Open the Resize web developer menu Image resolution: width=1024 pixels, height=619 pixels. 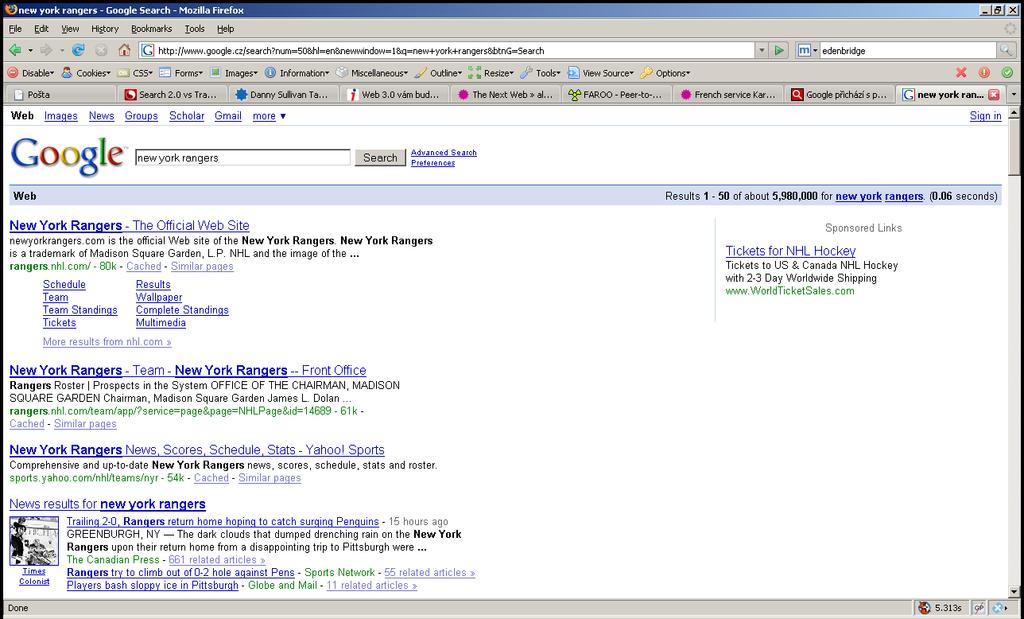tap(491, 73)
